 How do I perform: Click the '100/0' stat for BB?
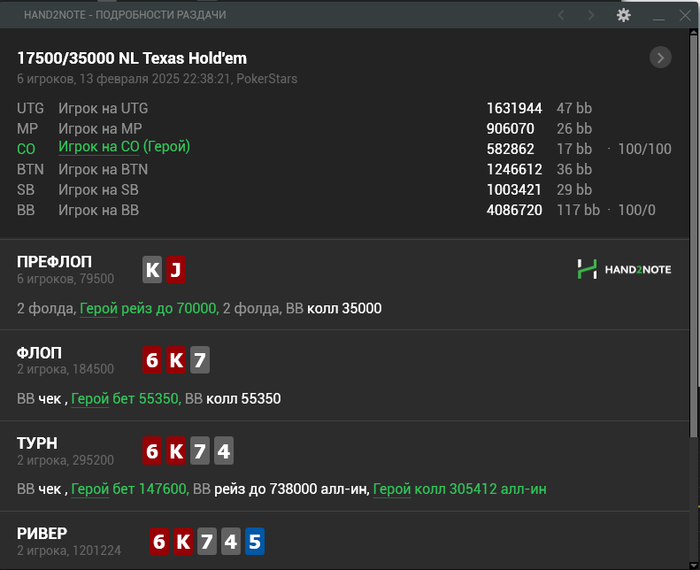click(637, 210)
